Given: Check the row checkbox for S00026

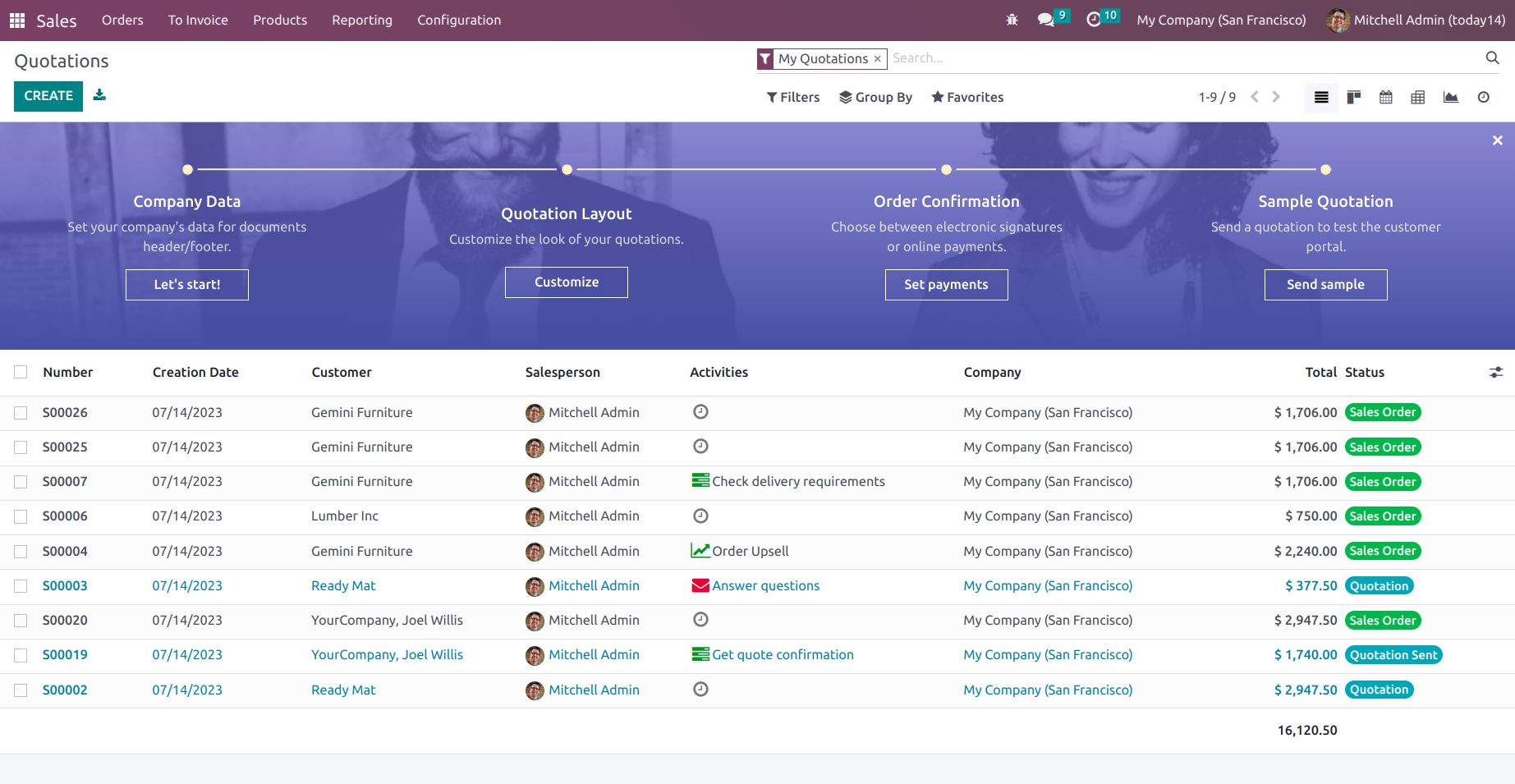Looking at the screenshot, I should click(x=21, y=412).
